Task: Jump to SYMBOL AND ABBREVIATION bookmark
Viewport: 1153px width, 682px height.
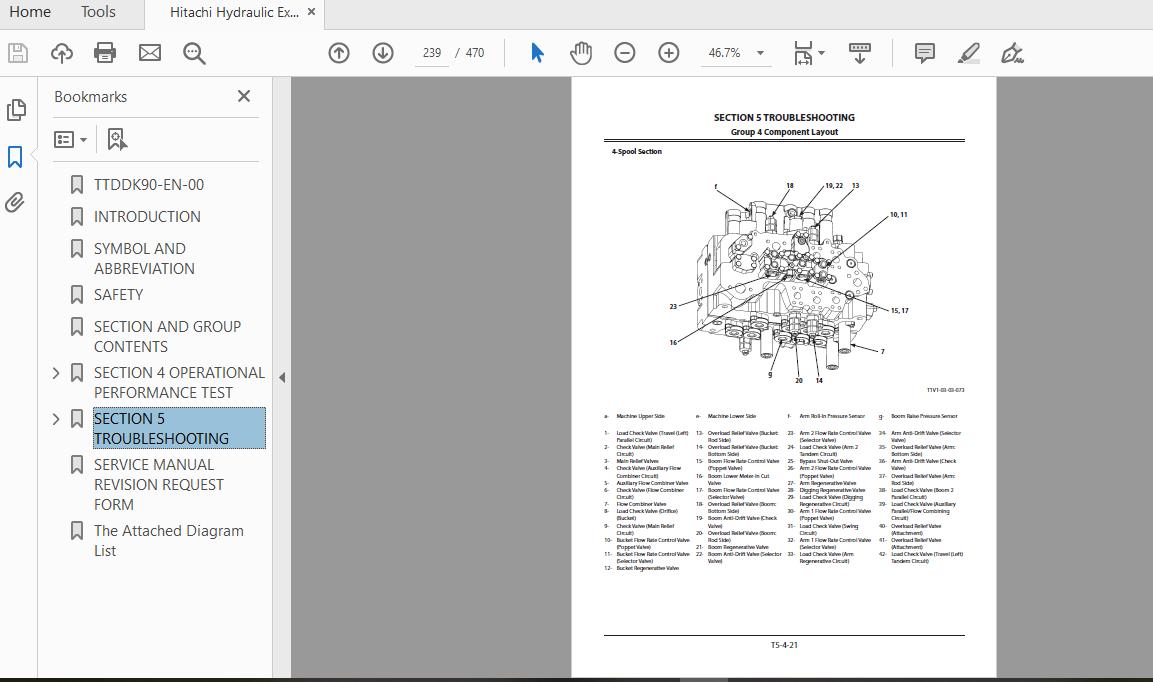Action: 144,258
